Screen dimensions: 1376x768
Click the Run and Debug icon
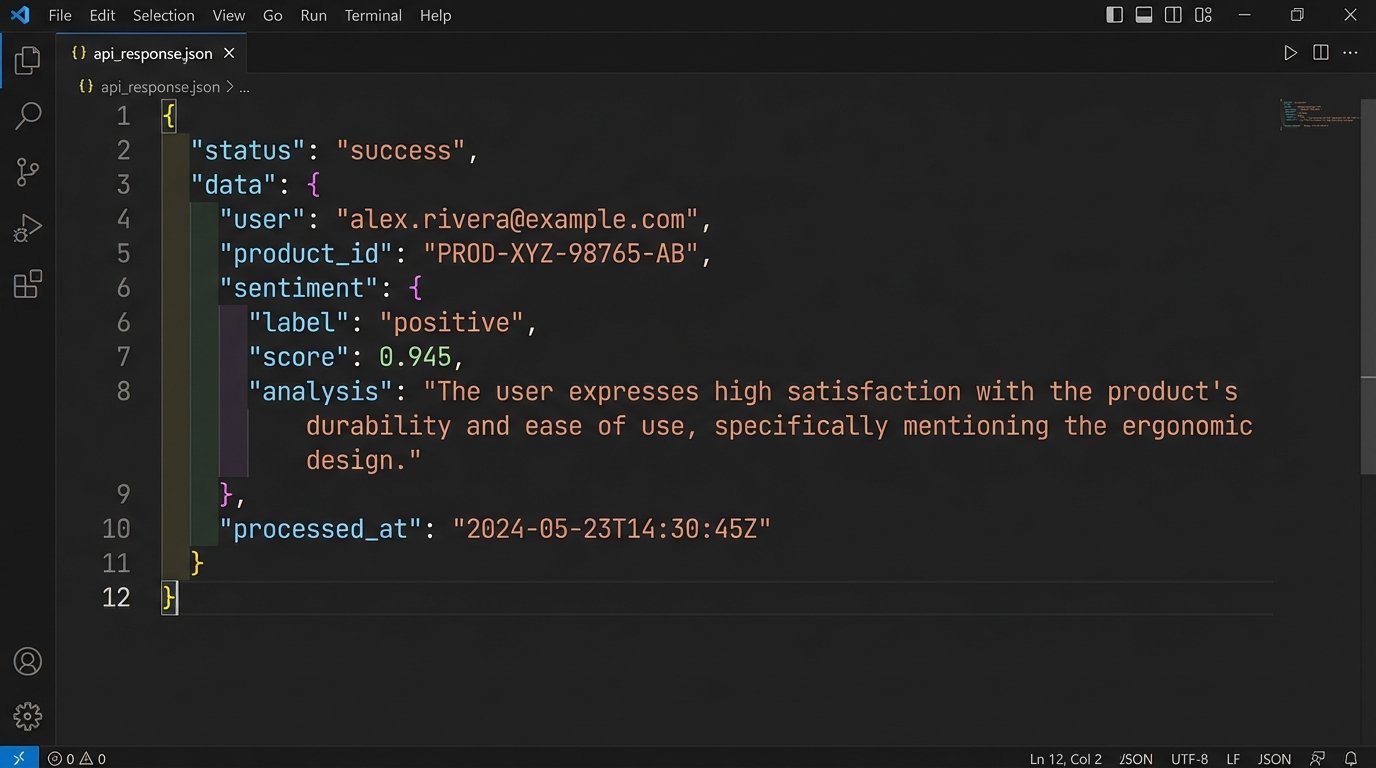pyautogui.click(x=27, y=227)
